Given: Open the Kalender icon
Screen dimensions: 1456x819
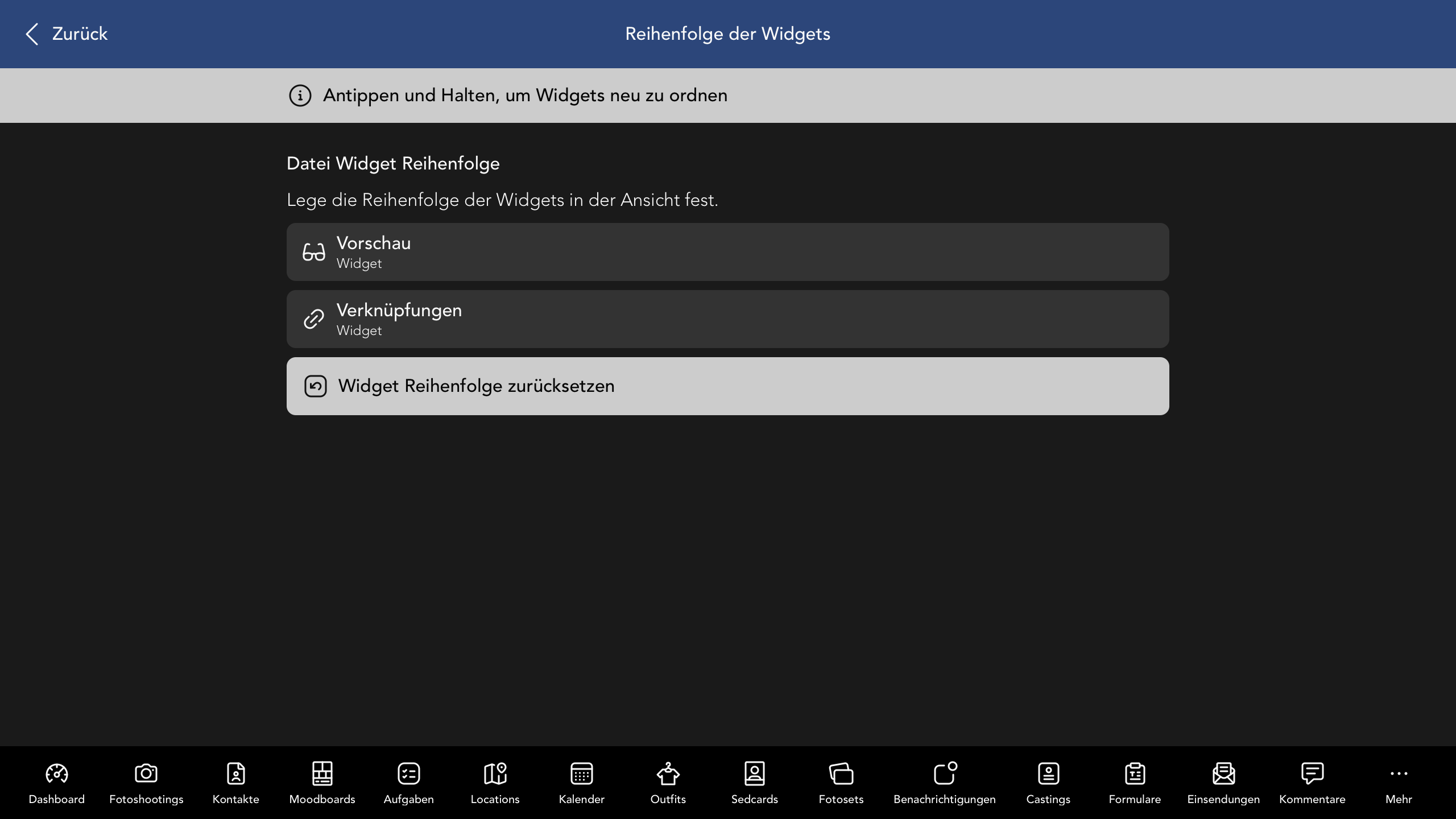Looking at the screenshot, I should [x=582, y=773].
